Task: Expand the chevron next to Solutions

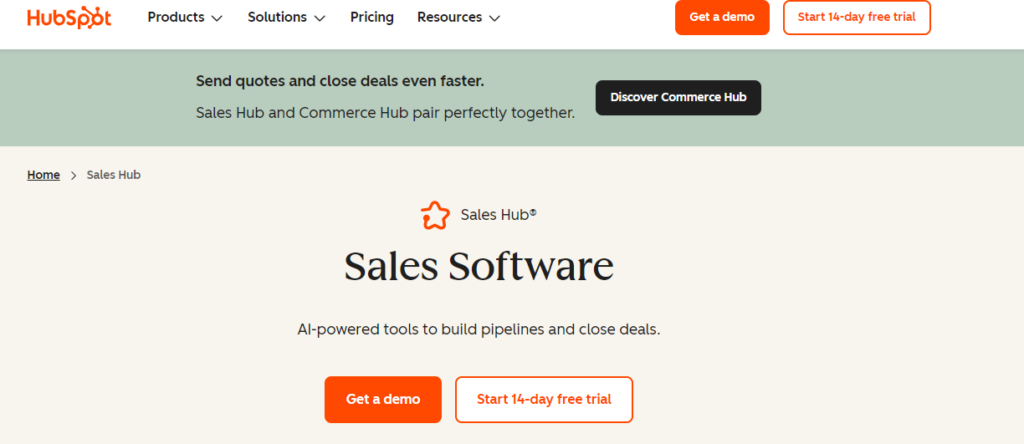Action: [319, 18]
